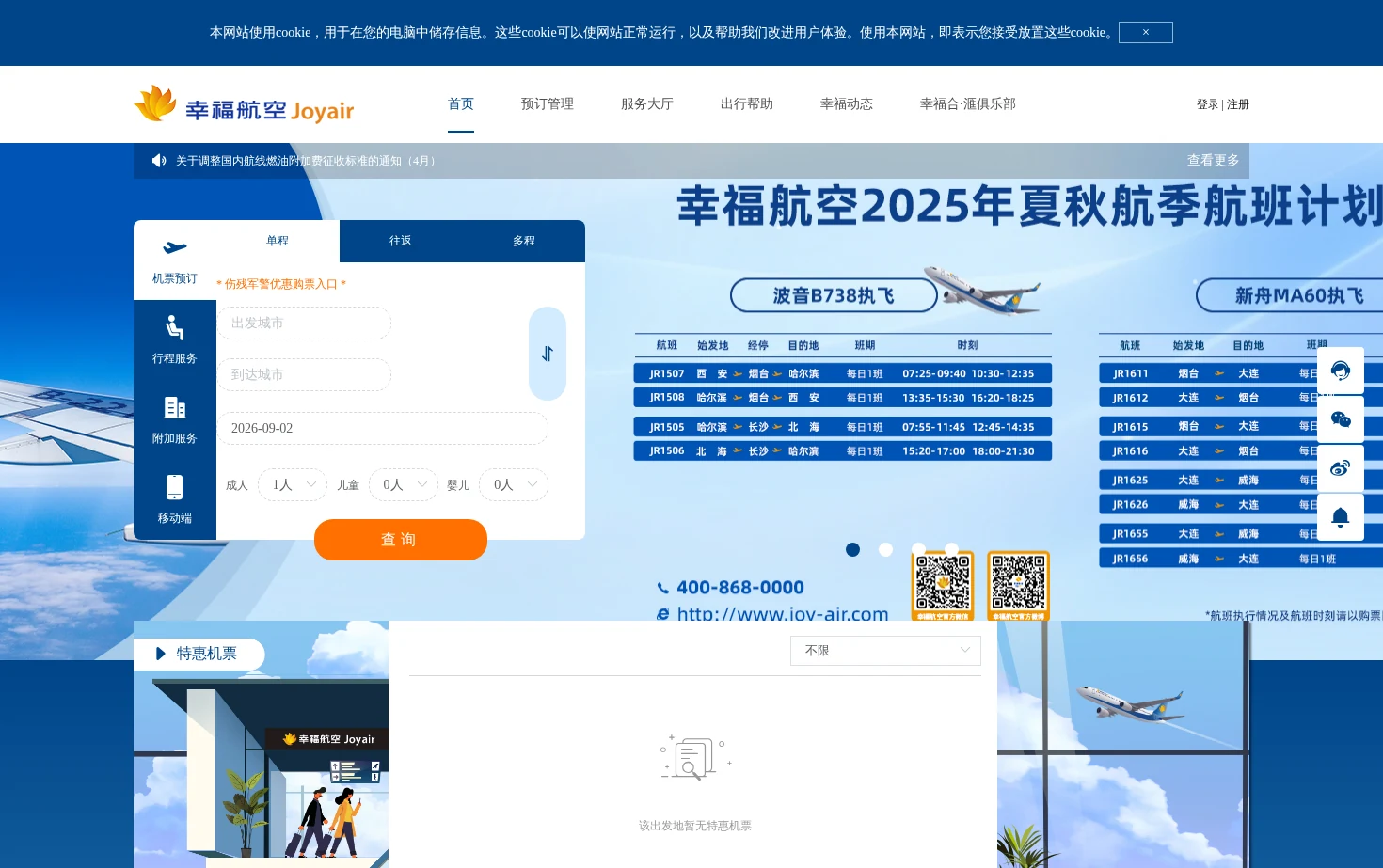This screenshot has width=1383, height=868.
Task: Open the 移动端 phone icon
Action: [x=175, y=487]
